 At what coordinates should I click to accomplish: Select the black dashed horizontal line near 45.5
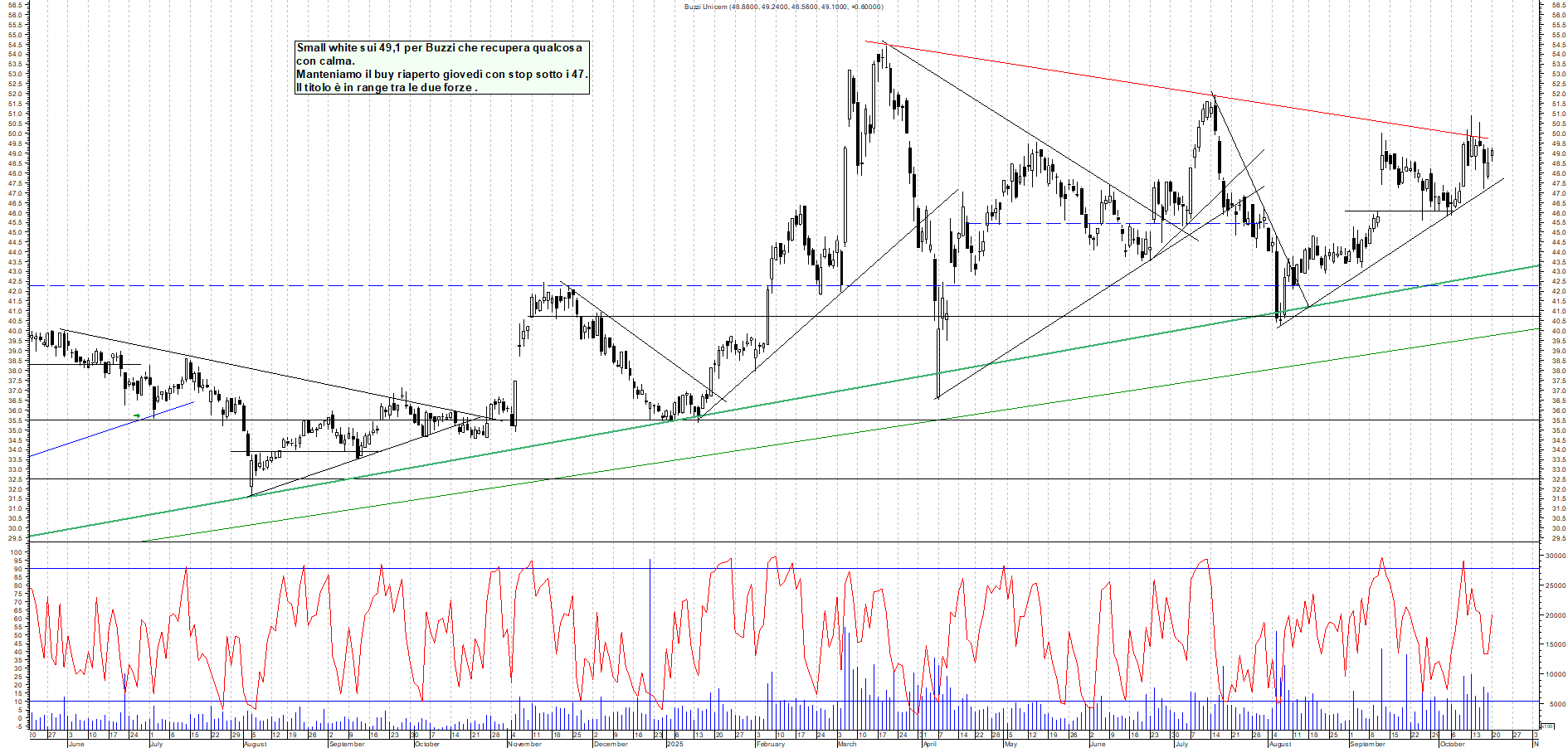1037,223
